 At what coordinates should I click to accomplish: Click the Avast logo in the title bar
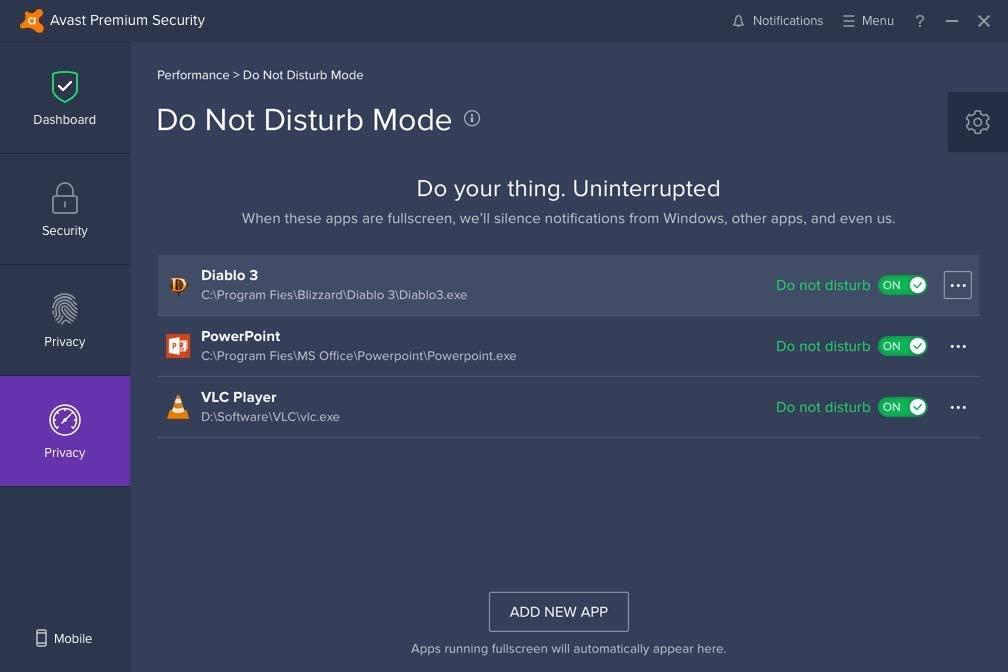(31, 19)
